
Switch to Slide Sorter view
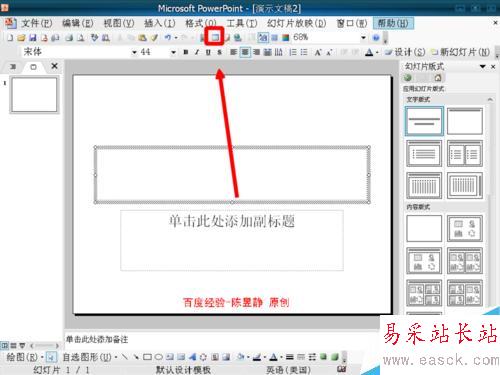pyautogui.click(x=13, y=345)
